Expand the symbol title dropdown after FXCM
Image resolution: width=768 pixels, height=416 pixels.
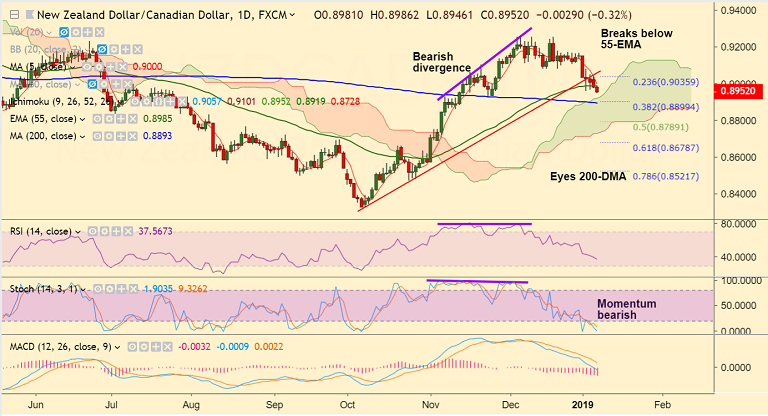click(x=292, y=15)
